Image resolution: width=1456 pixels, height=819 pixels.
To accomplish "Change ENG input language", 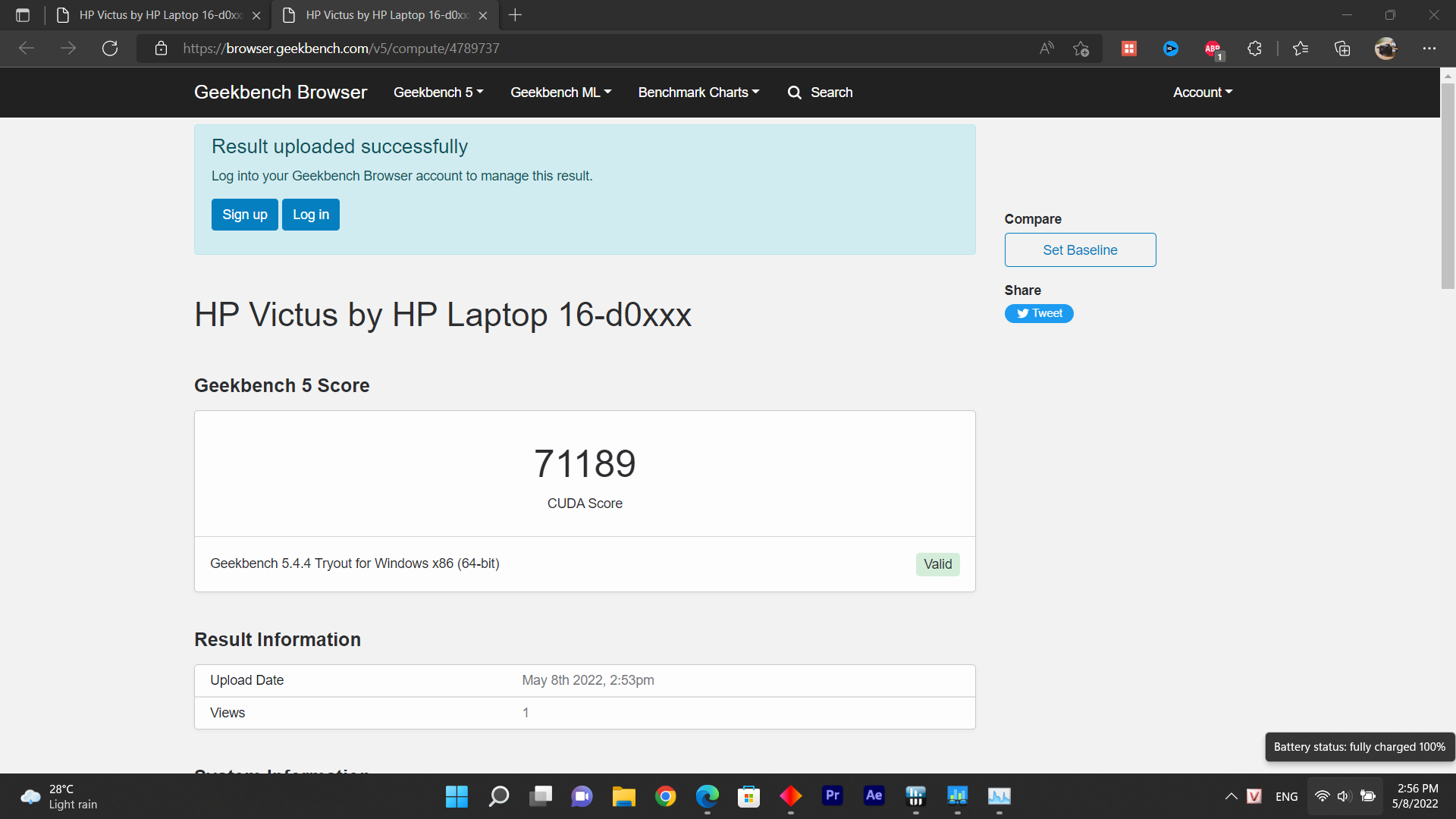I will [1287, 796].
